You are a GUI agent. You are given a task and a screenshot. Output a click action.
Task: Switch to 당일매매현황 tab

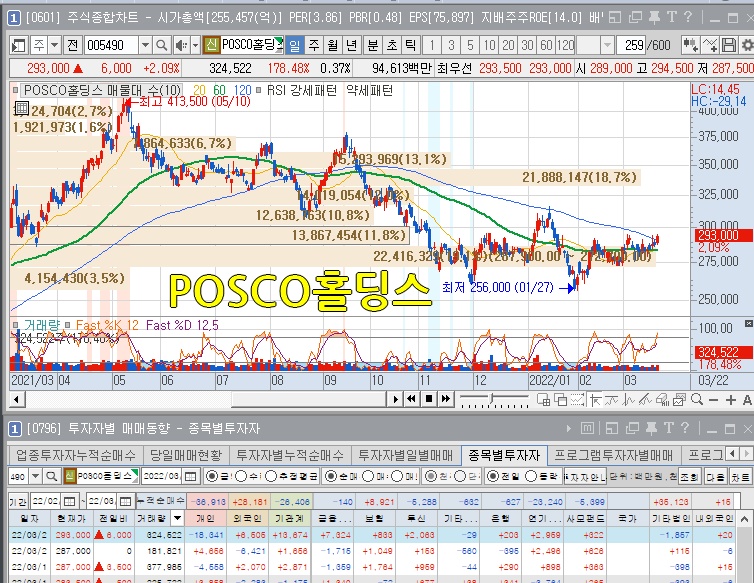[x=186, y=455]
